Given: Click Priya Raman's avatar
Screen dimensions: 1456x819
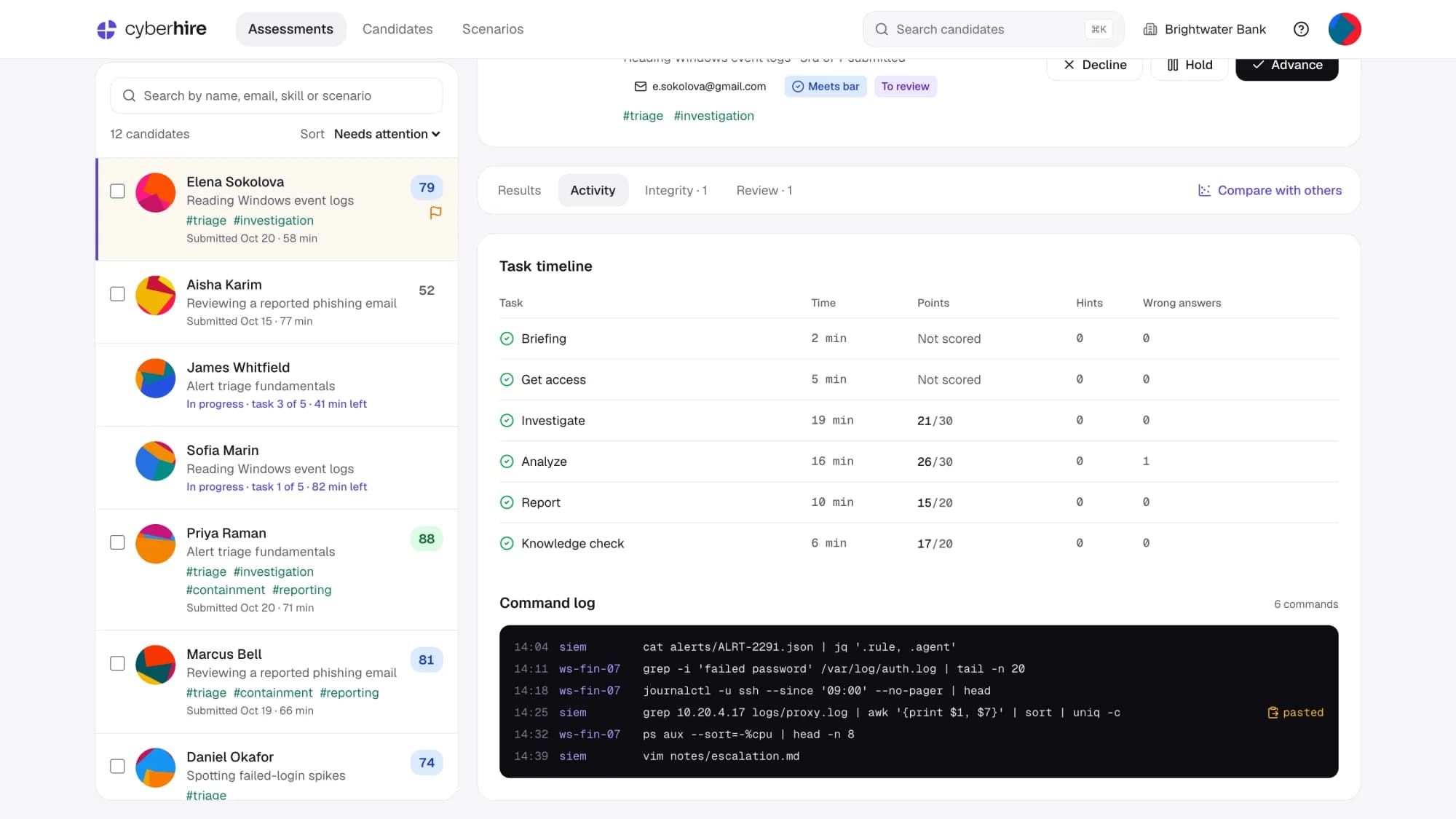Looking at the screenshot, I should point(156,544).
